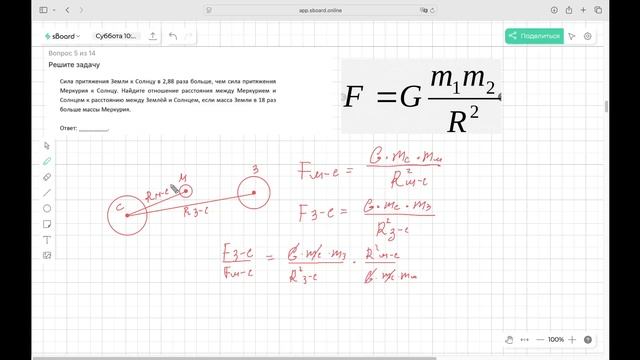Click the privacy shield icon in address bar
The image size is (640, 360).
(209, 10)
